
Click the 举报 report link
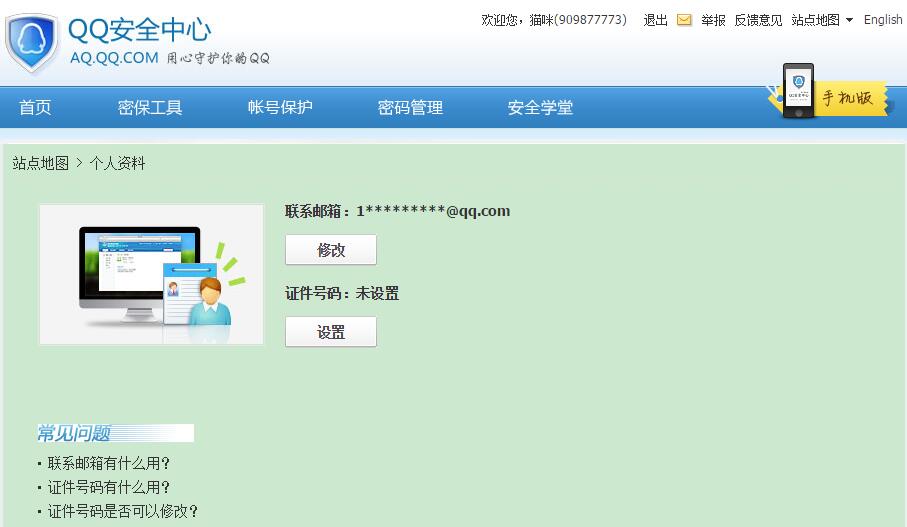click(x=713, y=20)
